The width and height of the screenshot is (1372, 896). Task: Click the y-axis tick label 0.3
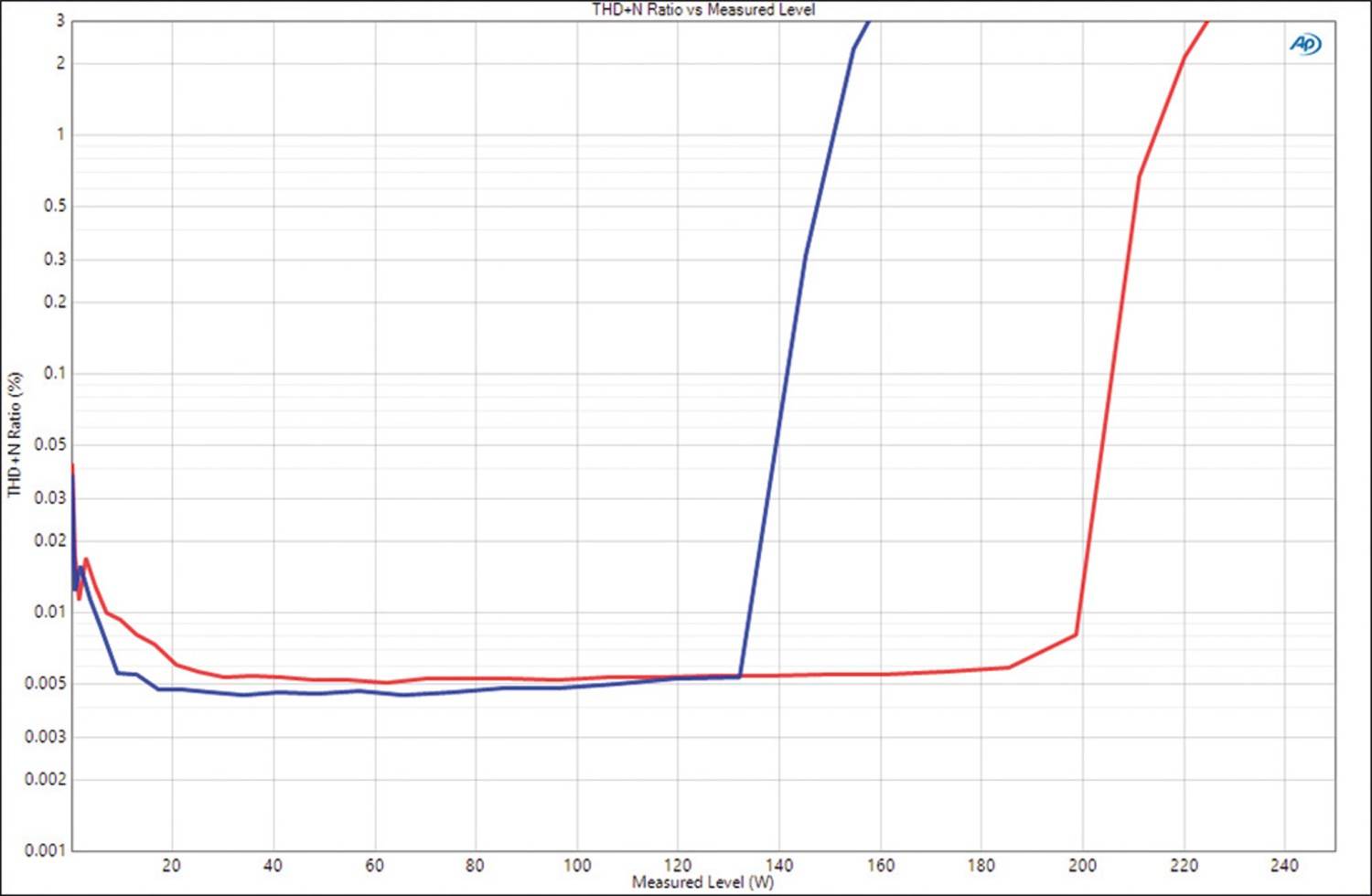click(x=55, y=260)
